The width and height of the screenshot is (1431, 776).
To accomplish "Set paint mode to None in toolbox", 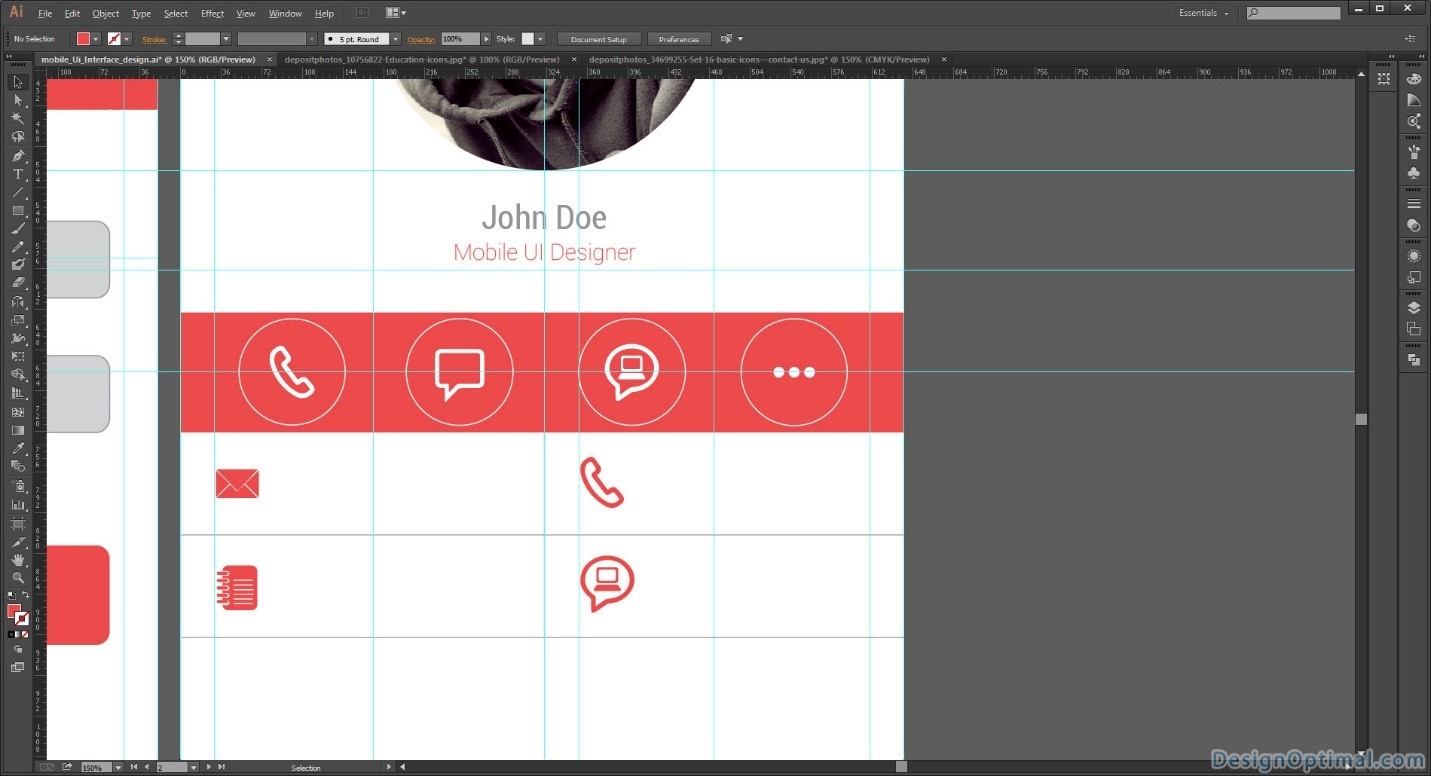I will pos(26,634).
